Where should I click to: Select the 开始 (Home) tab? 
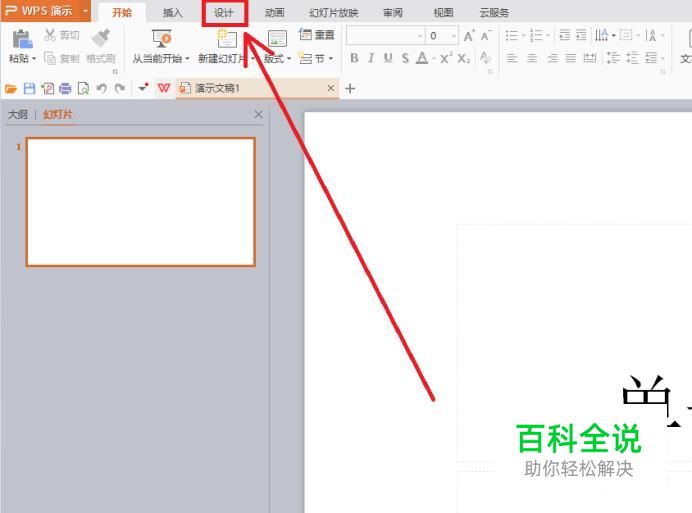coord(122,13)
